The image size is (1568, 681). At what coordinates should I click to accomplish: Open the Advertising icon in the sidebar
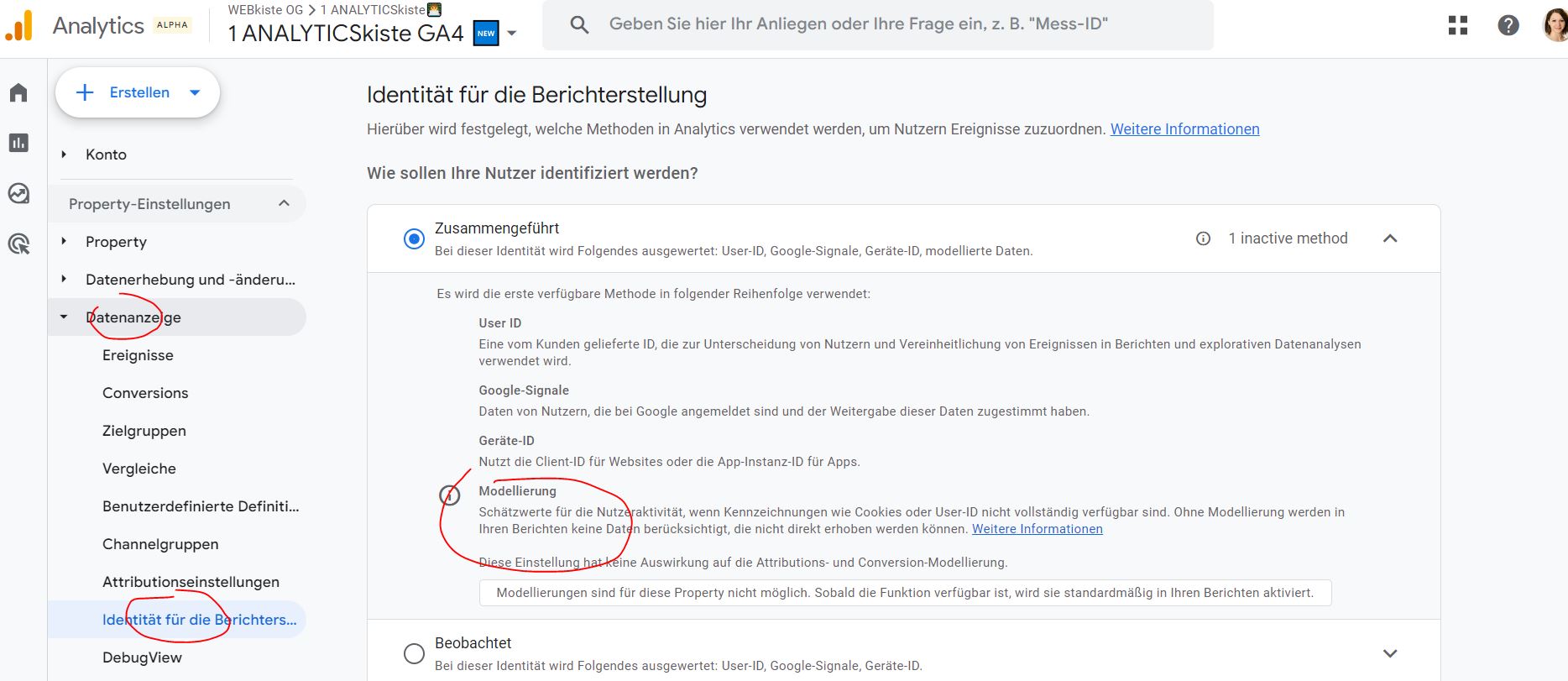pos(18,244)
